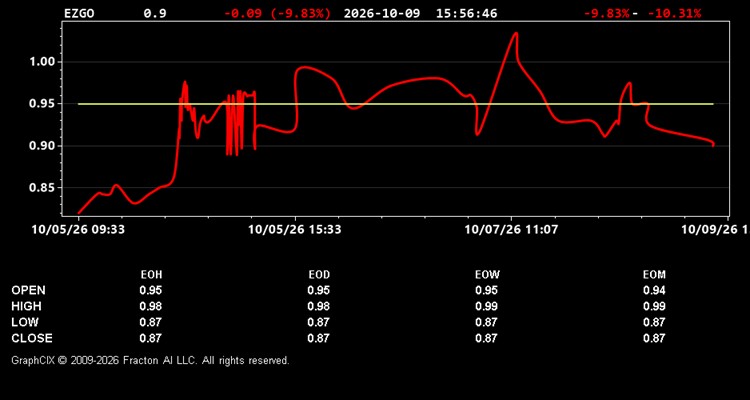Click OPEN value 0.95 under EOW

(486, 290)
